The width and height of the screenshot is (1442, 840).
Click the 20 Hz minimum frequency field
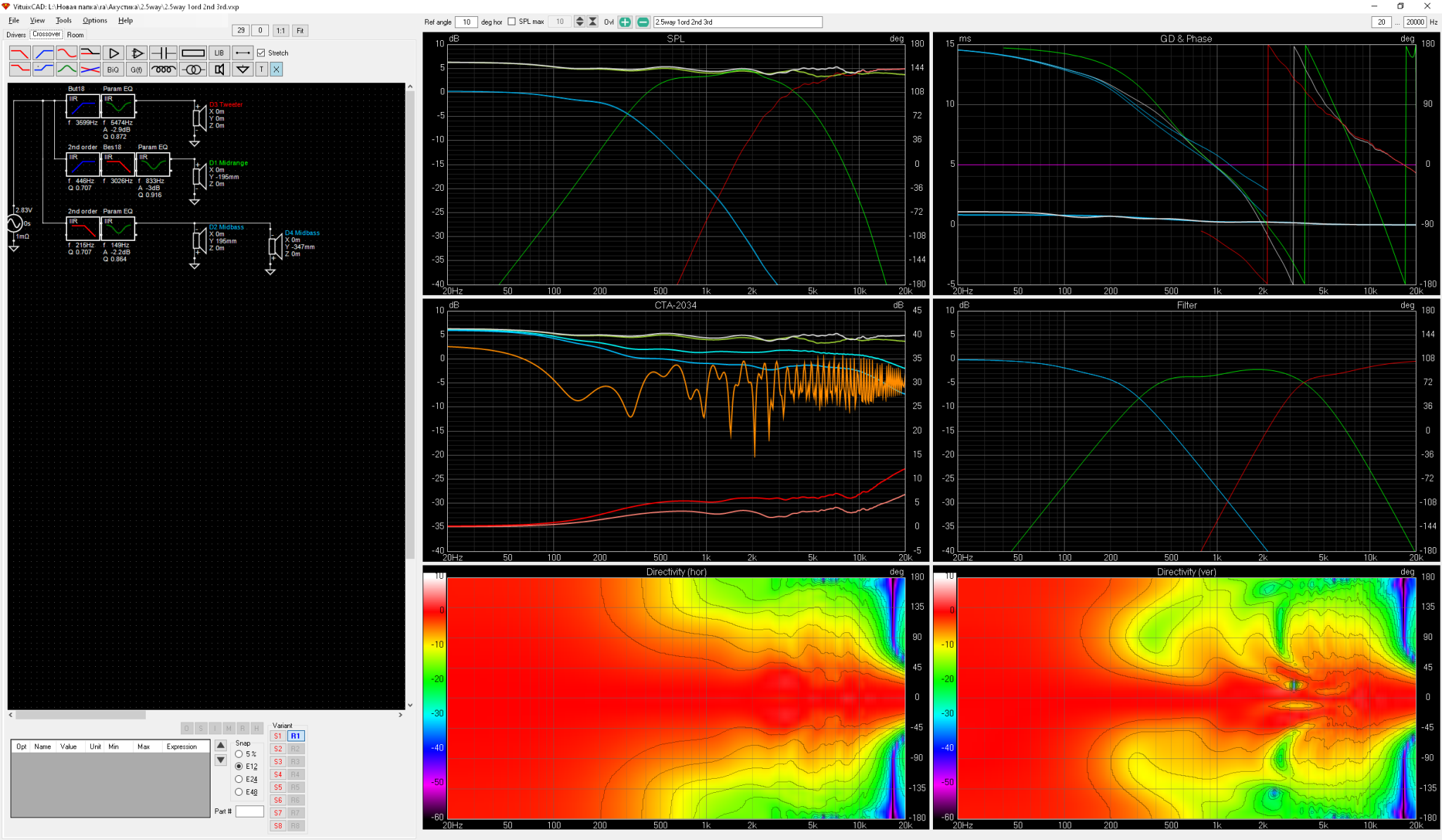tap(1381, 22)
